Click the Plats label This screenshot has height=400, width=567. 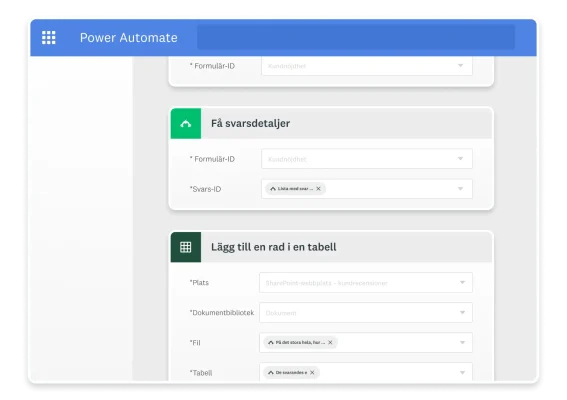coord(199,283)
